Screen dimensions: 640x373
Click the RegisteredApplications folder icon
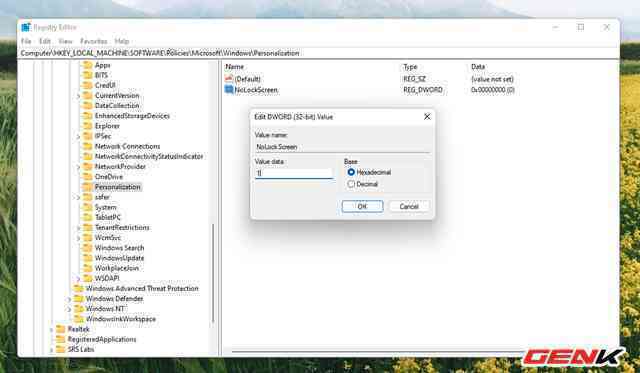coord(60,339)
